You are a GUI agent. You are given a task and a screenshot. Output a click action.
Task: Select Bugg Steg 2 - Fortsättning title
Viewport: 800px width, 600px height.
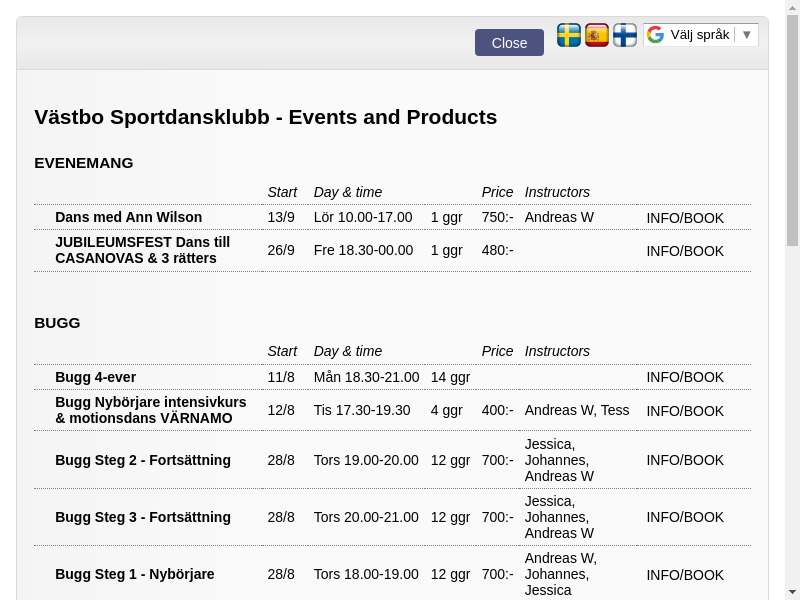(x=143, y=460)
